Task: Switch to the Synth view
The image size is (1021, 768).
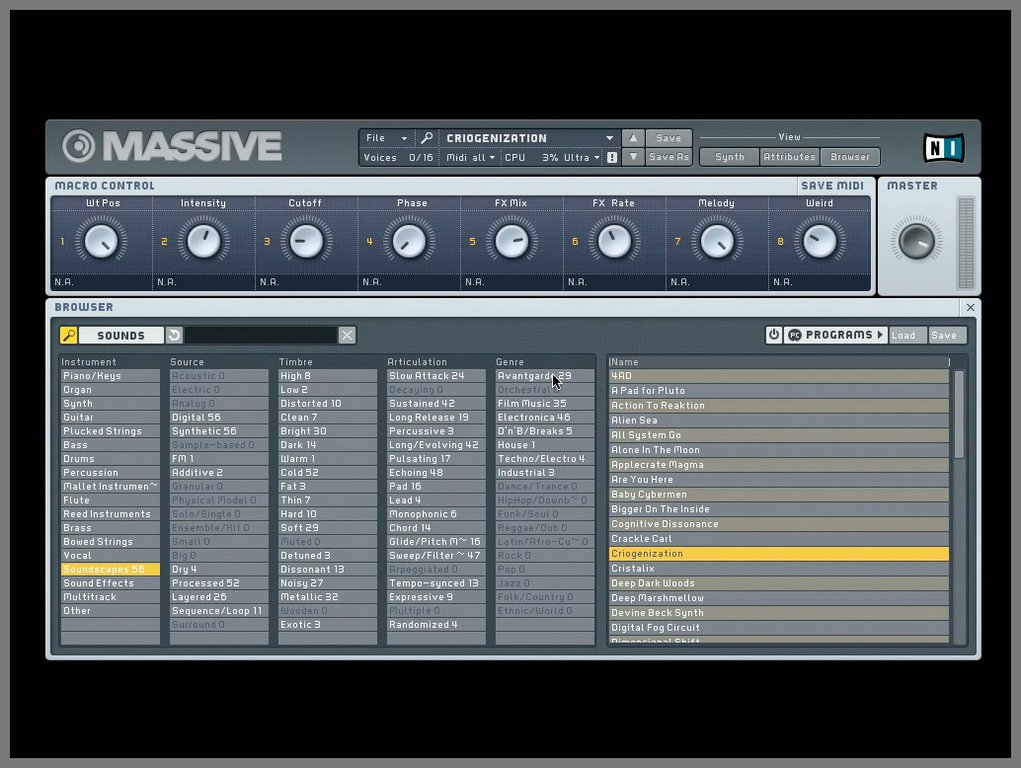Action: [x=729, y=157]
